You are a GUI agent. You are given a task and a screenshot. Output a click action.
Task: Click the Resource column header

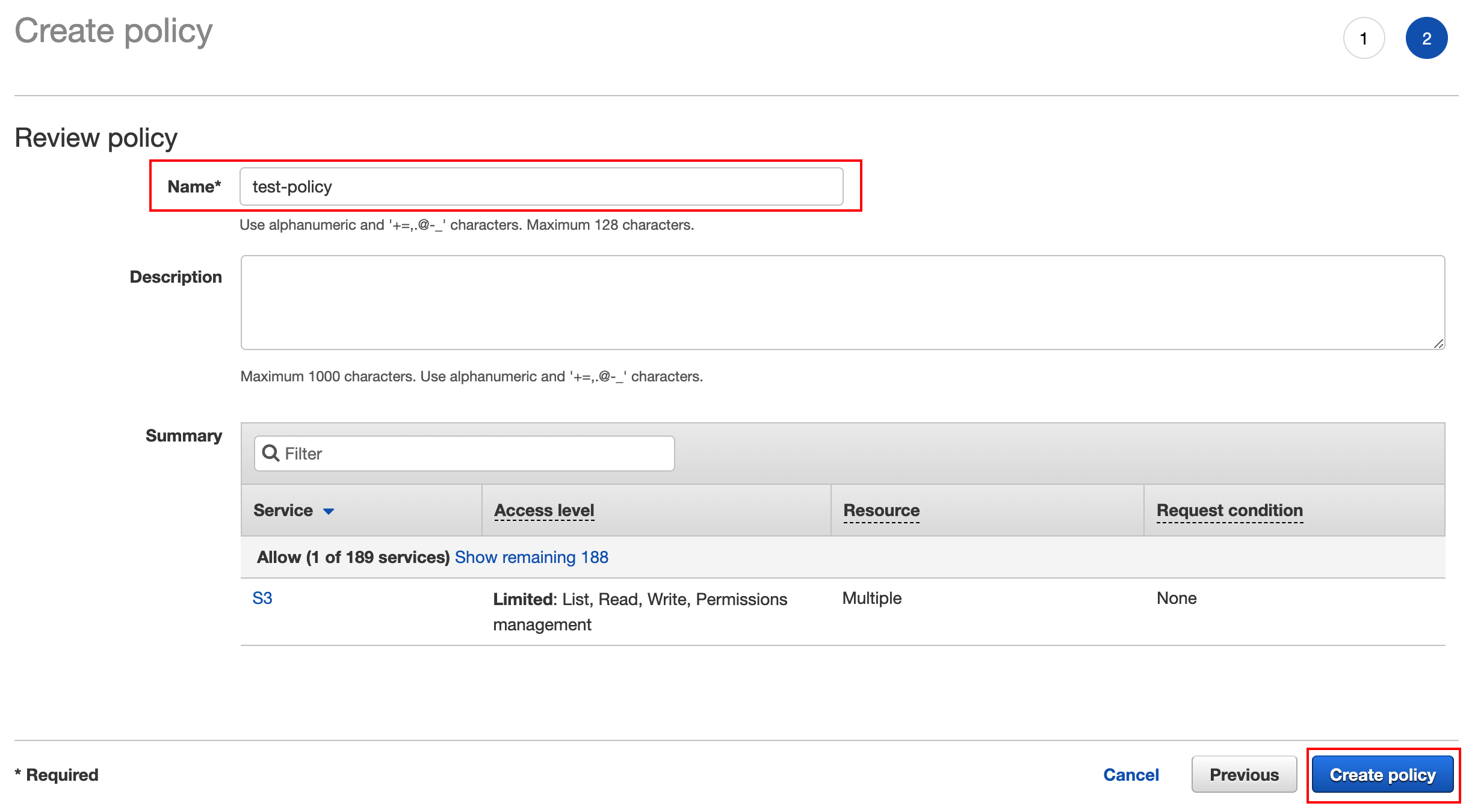(881, 510)
